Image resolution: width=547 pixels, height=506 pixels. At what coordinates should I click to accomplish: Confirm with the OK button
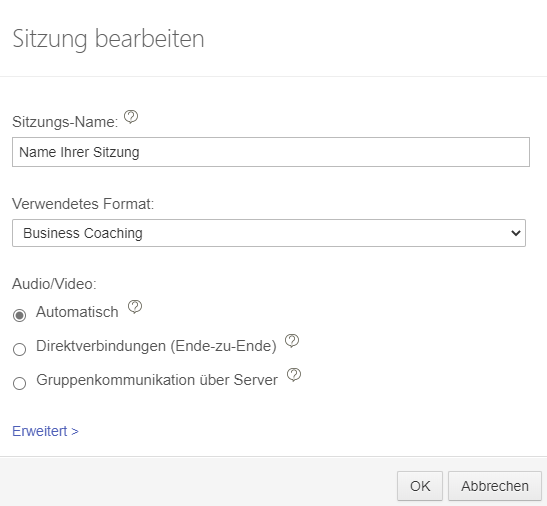pos(420,486)
